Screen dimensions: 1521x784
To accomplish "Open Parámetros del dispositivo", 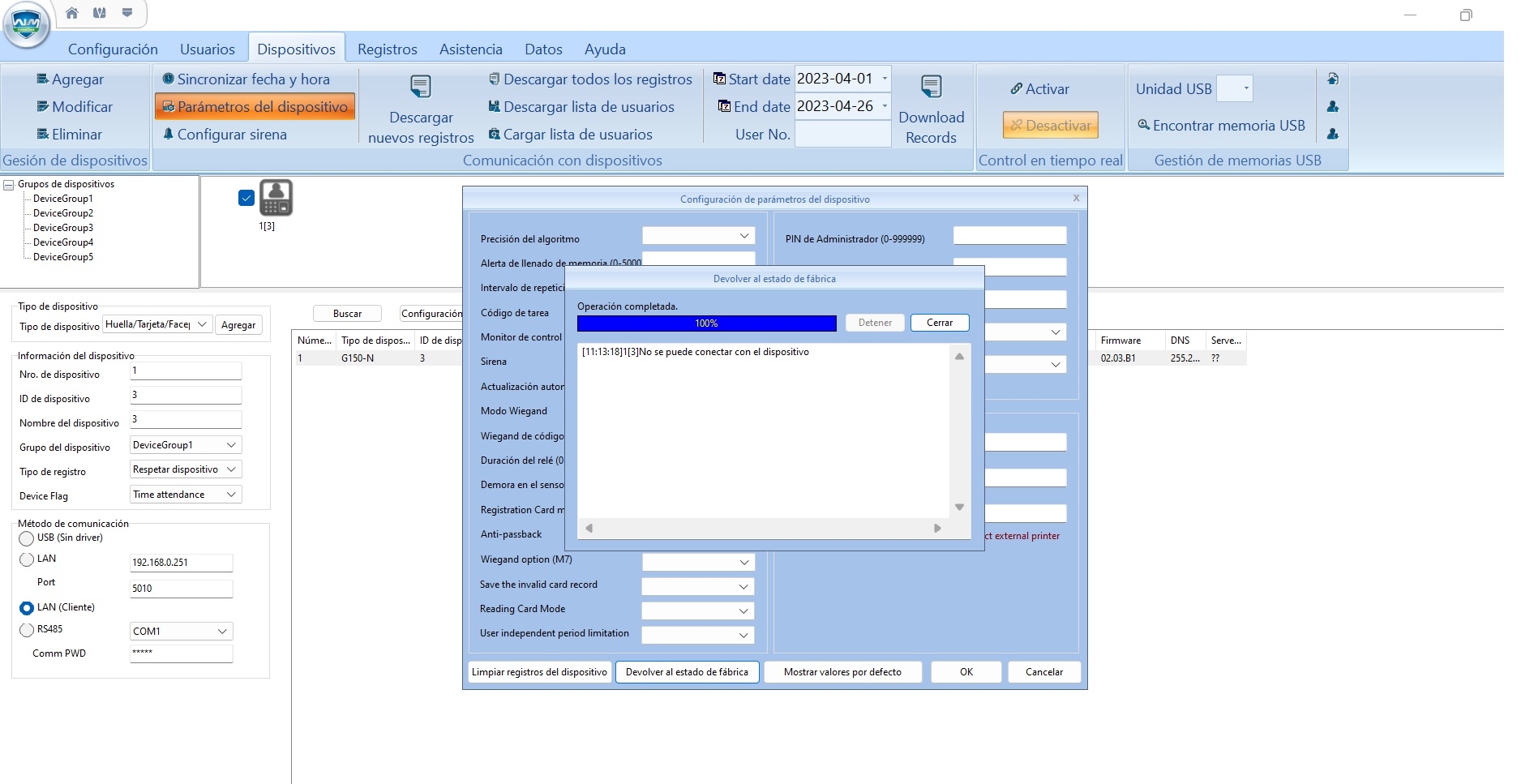I will 255,107.
